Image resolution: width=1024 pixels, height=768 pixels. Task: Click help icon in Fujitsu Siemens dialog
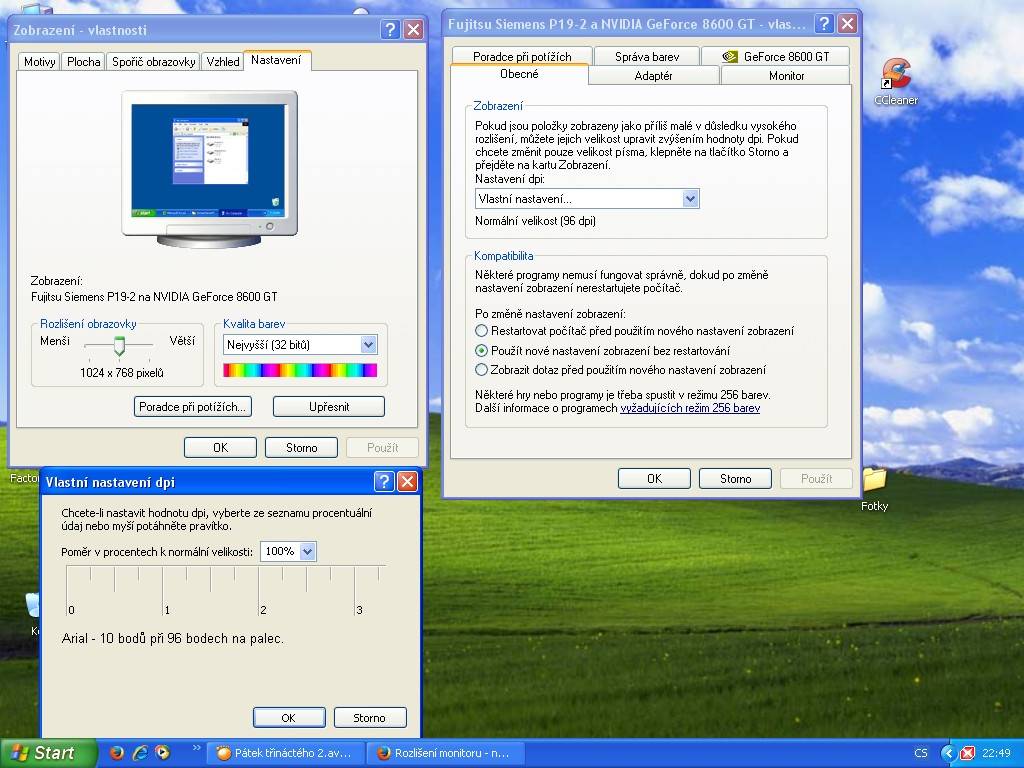tap(824, 24)
